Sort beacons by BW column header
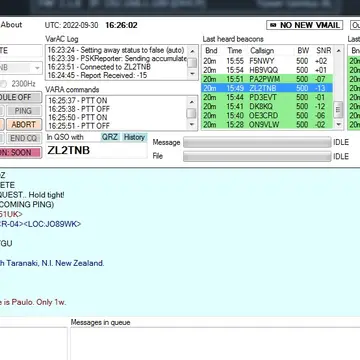The width and height of the screenshot is (360, 360). pyautogui.click(x=303, y=51)
